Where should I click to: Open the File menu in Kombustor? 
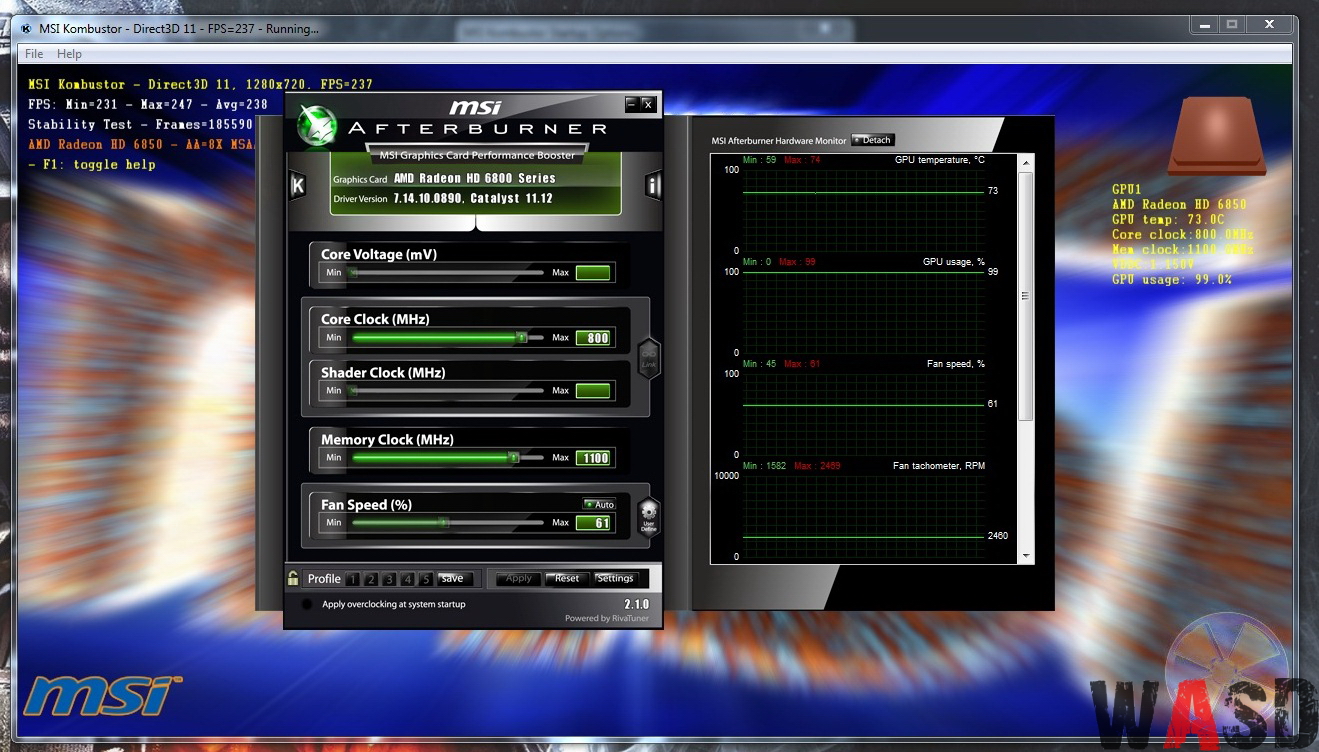click(34, 54)
